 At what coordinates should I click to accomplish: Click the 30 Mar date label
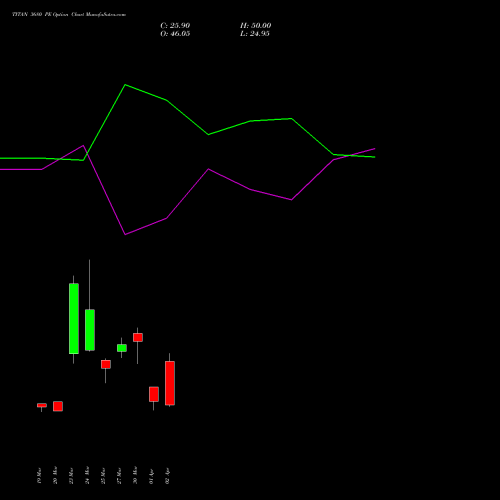(x=135, y=475)
